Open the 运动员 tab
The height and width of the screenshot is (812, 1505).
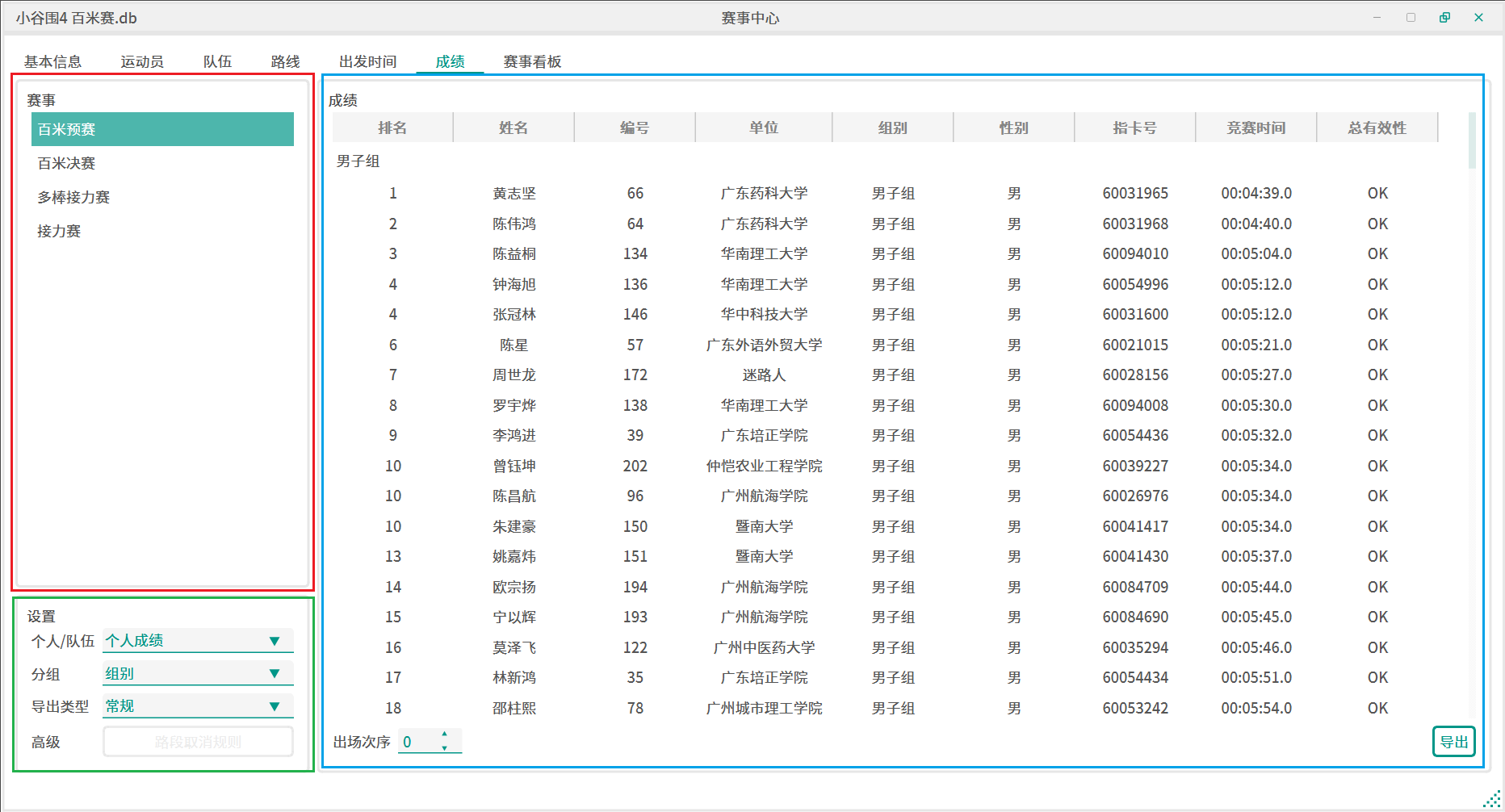pyautogui.click(x=142, y=62)
